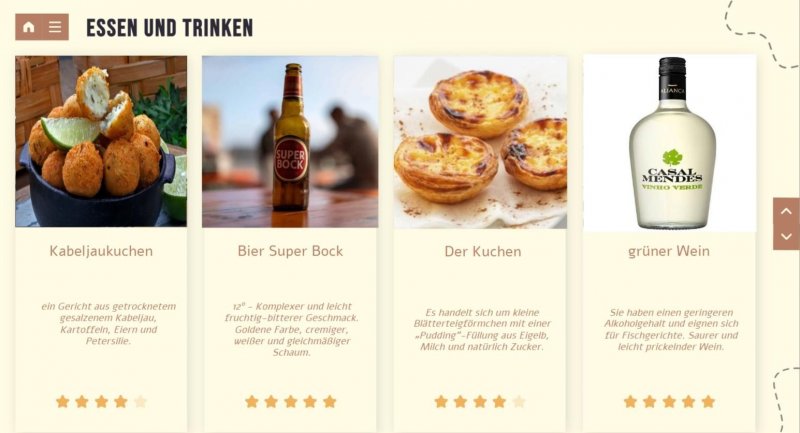Click the Essen und Trinken heading
Screen dimensions: 800x433
169,28
